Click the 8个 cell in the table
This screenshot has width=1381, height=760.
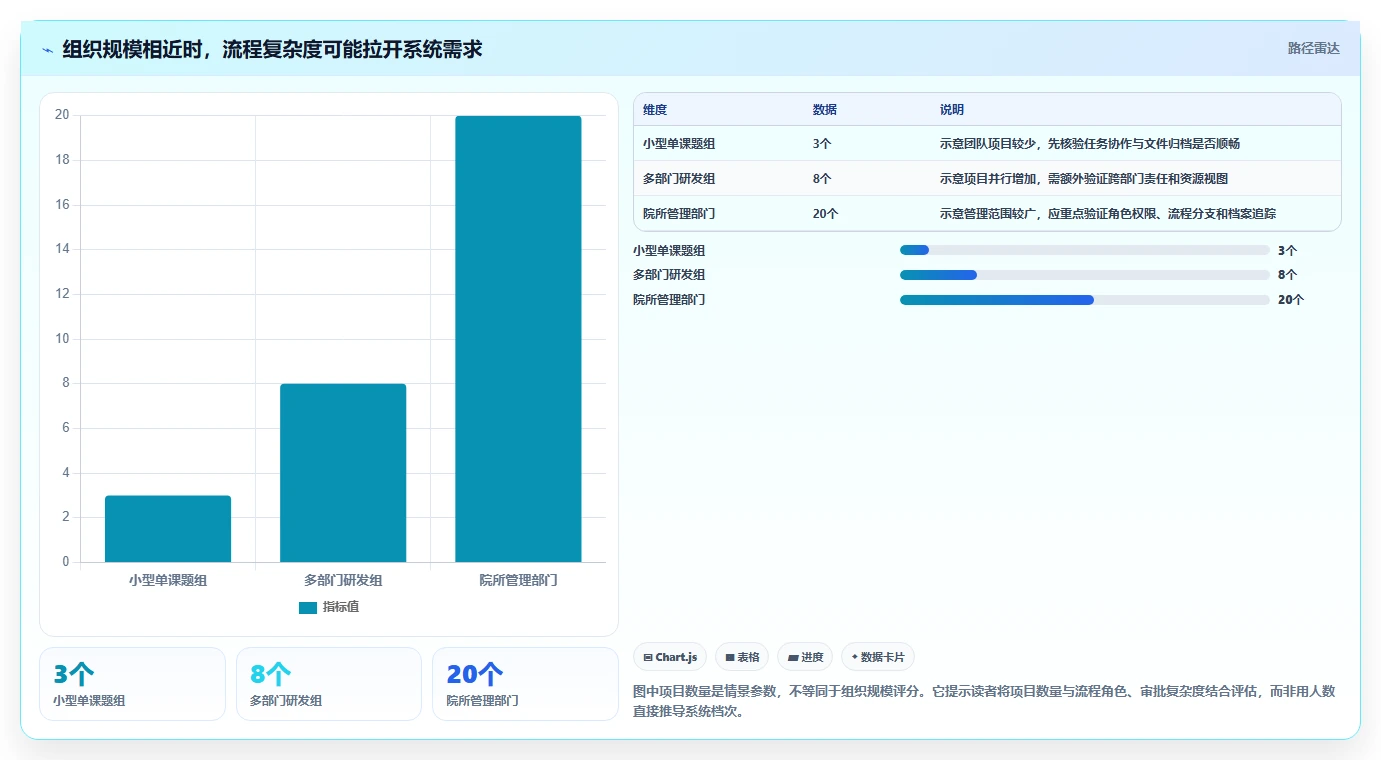tap(822, 179)
